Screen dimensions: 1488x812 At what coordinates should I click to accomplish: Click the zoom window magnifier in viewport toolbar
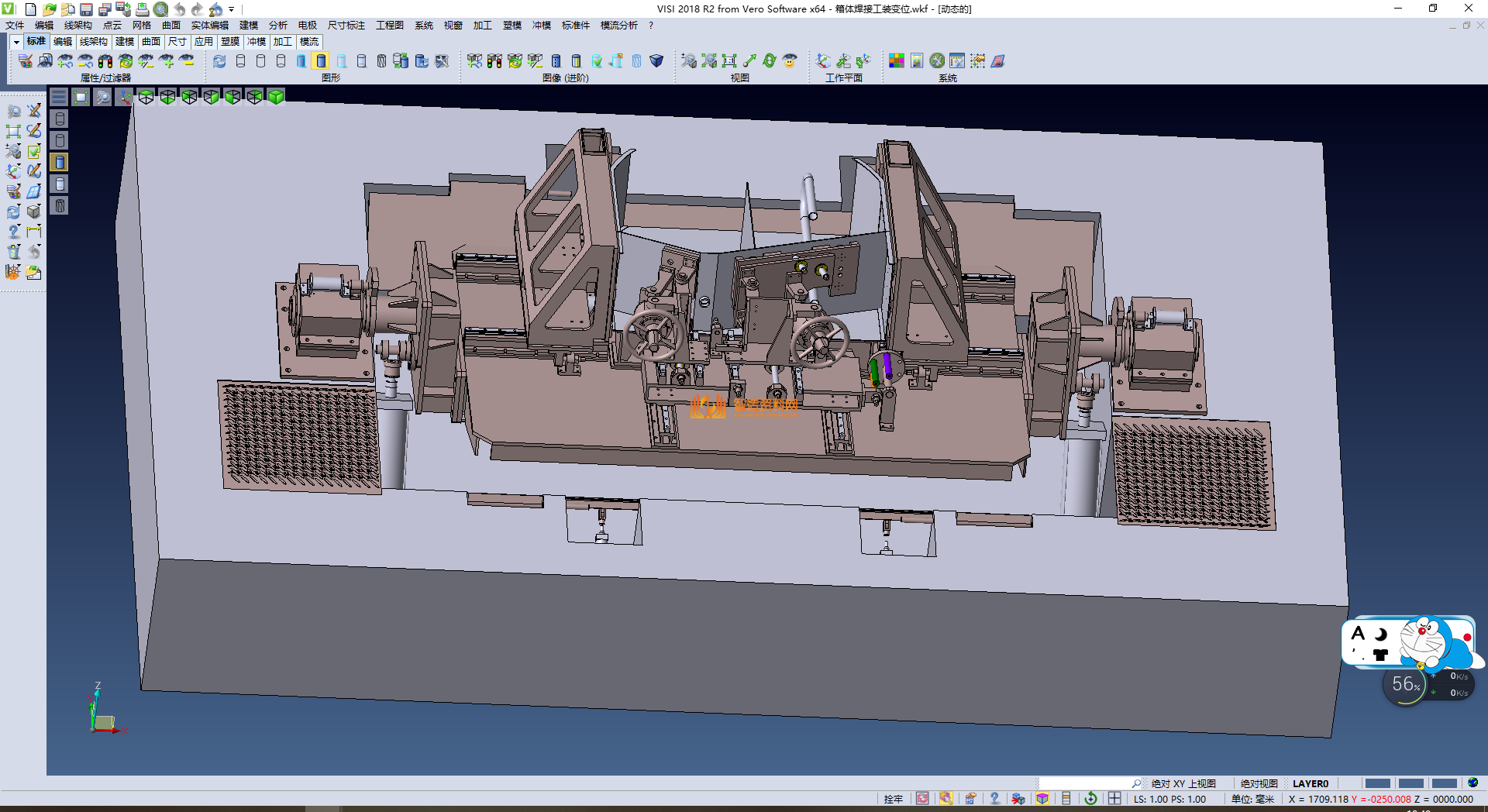click(x=102, y=97)
